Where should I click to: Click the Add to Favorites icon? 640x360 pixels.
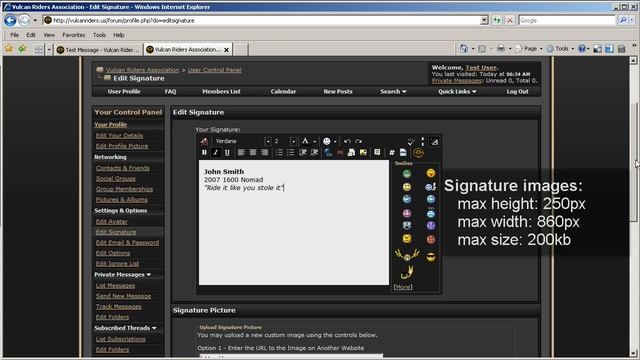pyautogui.click(x=22, y=49)
